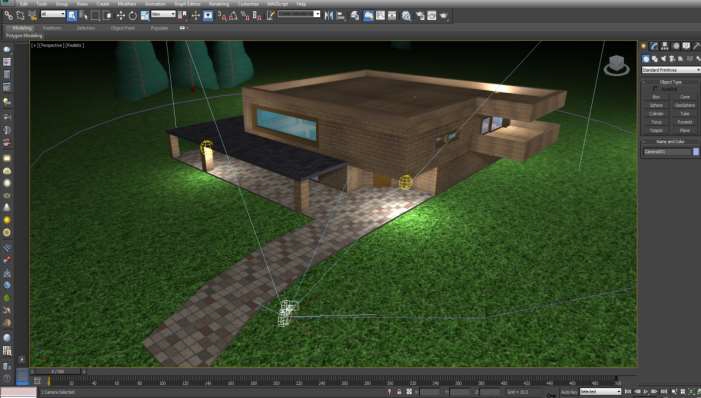
Task: Activate the Select Object tool
Action: coord(72,16)
